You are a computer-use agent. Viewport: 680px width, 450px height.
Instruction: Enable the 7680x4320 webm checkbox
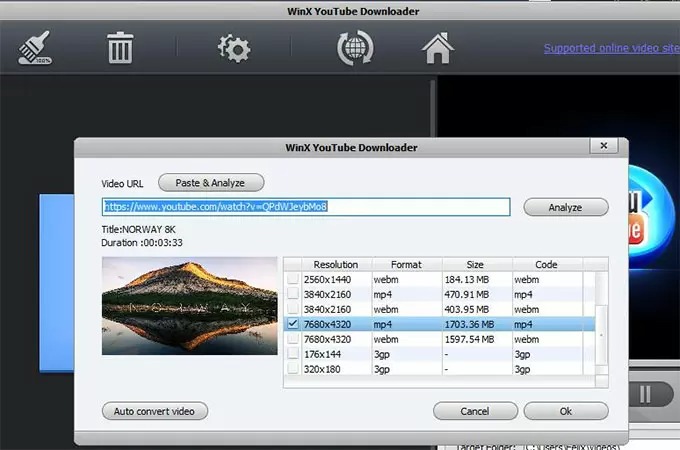click(x=293, y=339)
